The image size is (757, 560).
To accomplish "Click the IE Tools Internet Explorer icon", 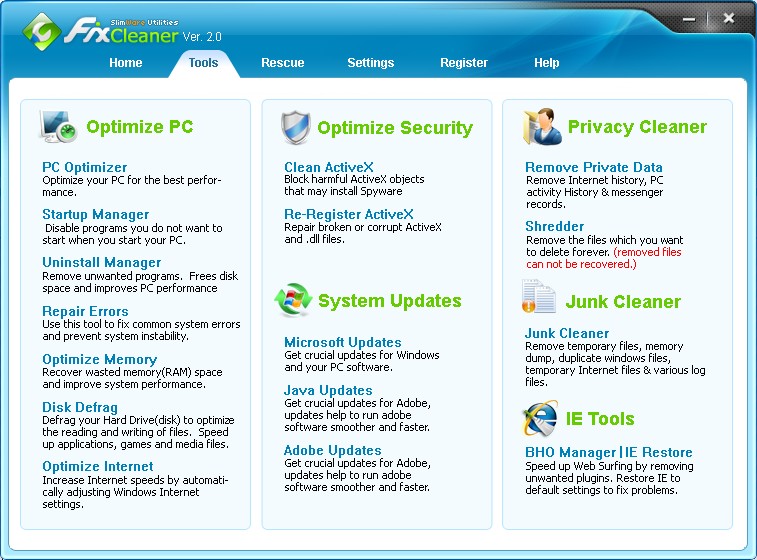I will [x=540, y=417].
